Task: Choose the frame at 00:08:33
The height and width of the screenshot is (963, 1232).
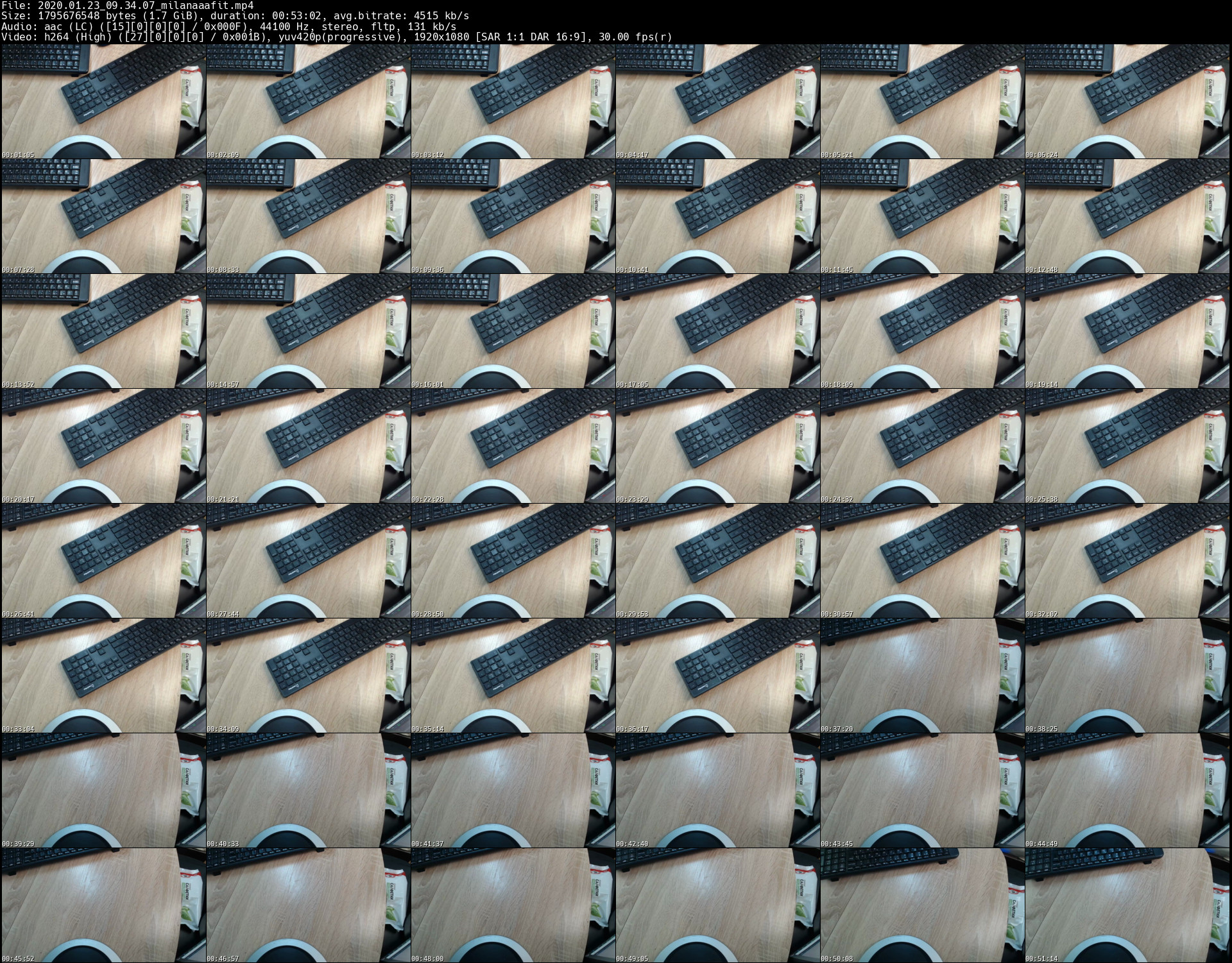Action: click(308, 216)
